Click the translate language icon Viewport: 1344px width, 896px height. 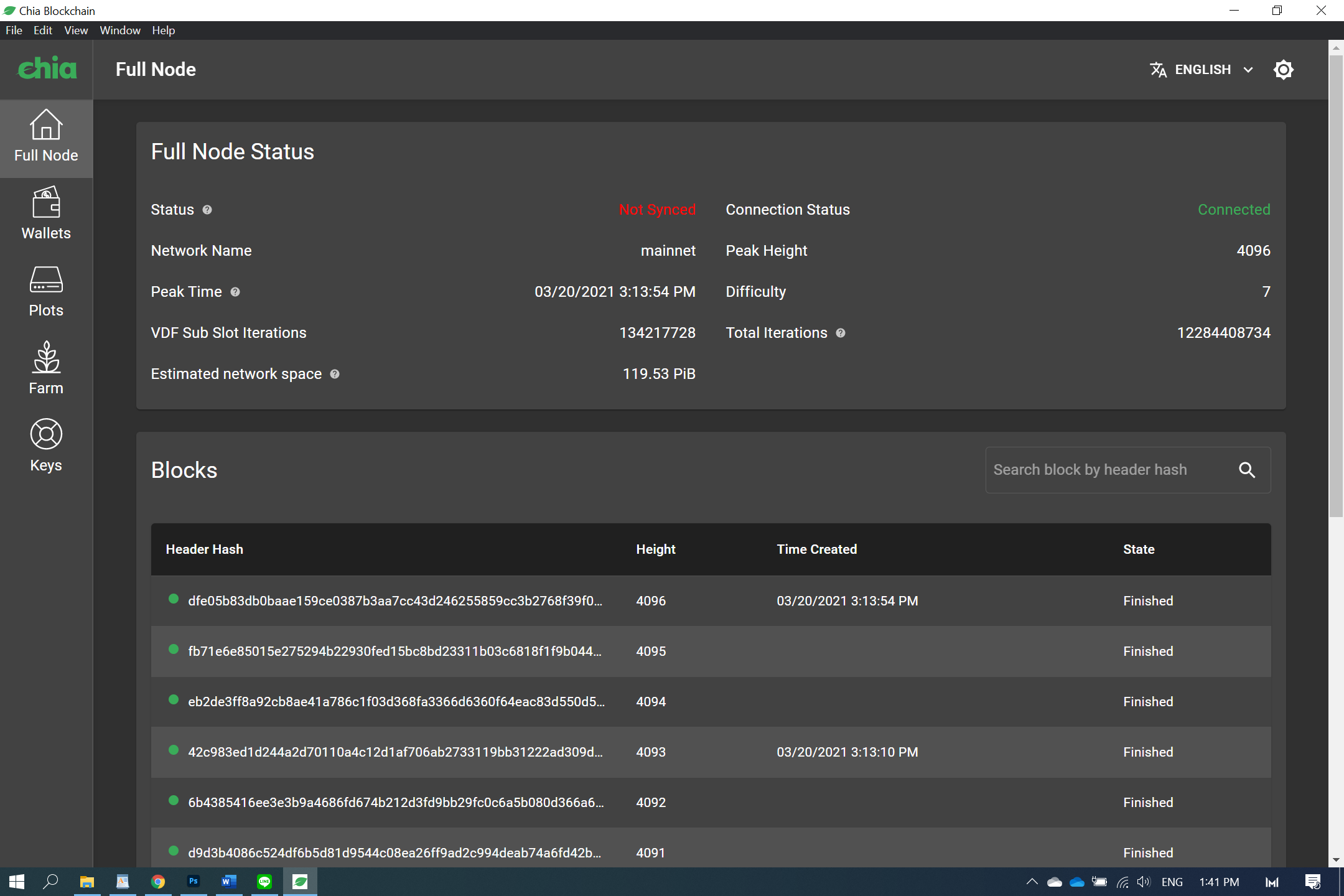tap(1158, 70)
